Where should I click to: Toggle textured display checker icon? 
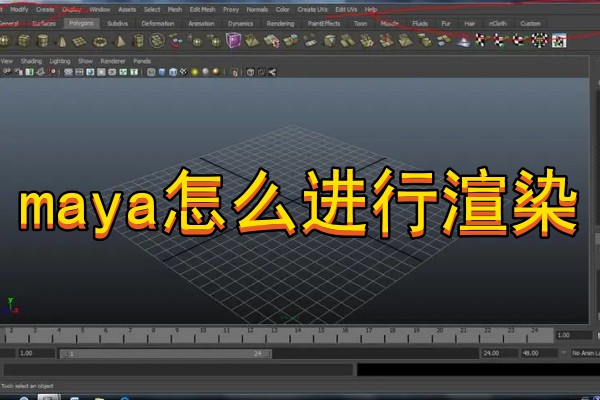(184, 72)
